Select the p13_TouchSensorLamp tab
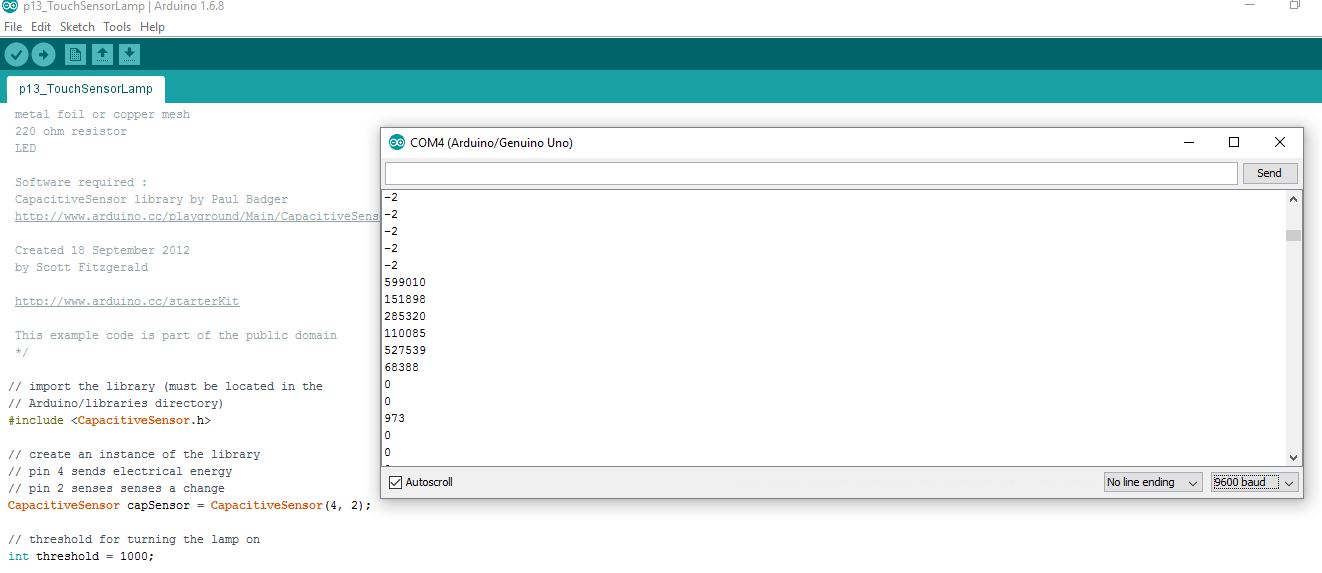1322x573 pixels. [x=86, y=89]
